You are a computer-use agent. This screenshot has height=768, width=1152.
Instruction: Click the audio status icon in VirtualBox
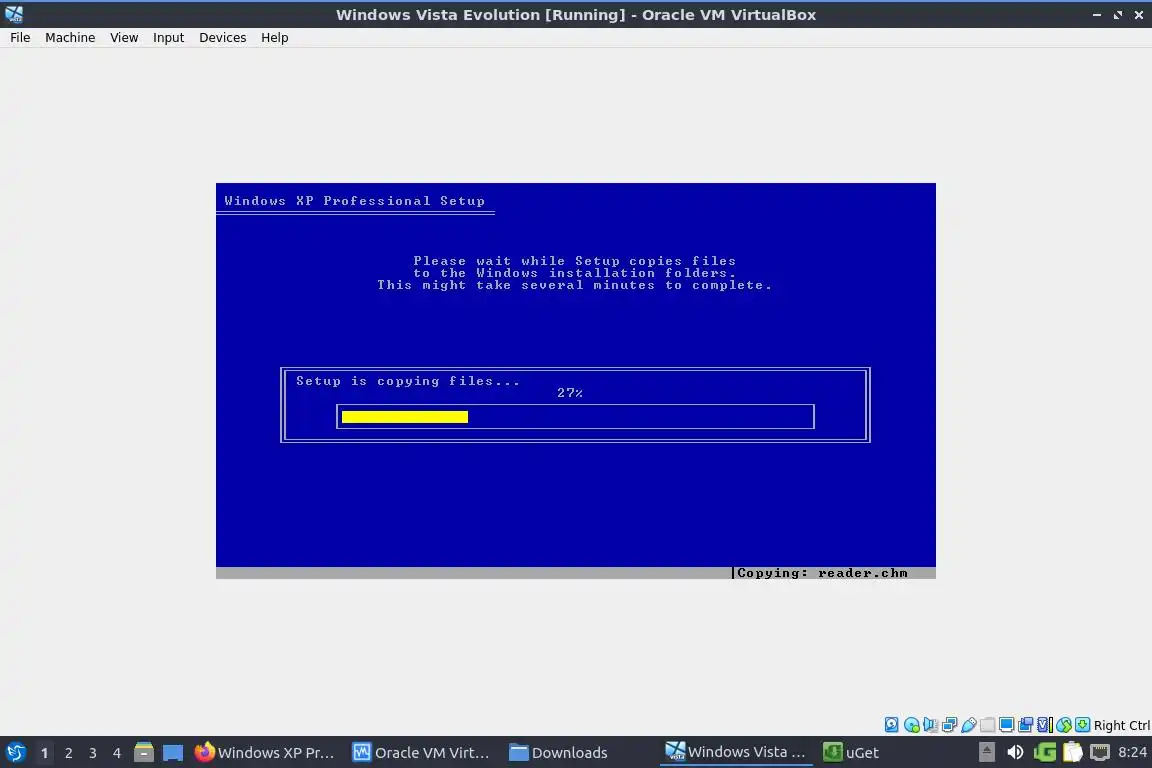pos(931,725)
